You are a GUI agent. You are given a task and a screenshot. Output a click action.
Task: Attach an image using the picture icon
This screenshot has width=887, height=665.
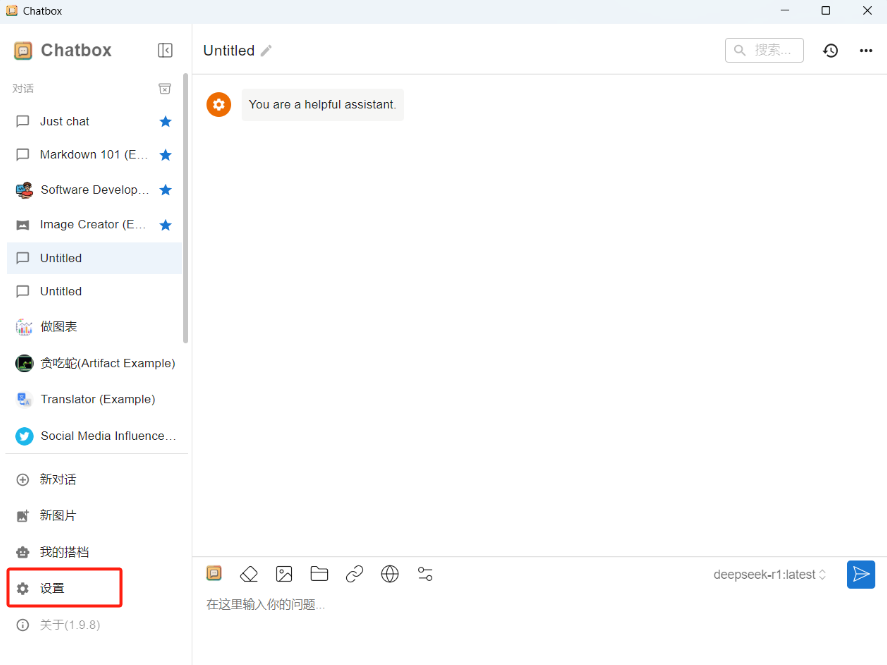[x=284, y=574]
